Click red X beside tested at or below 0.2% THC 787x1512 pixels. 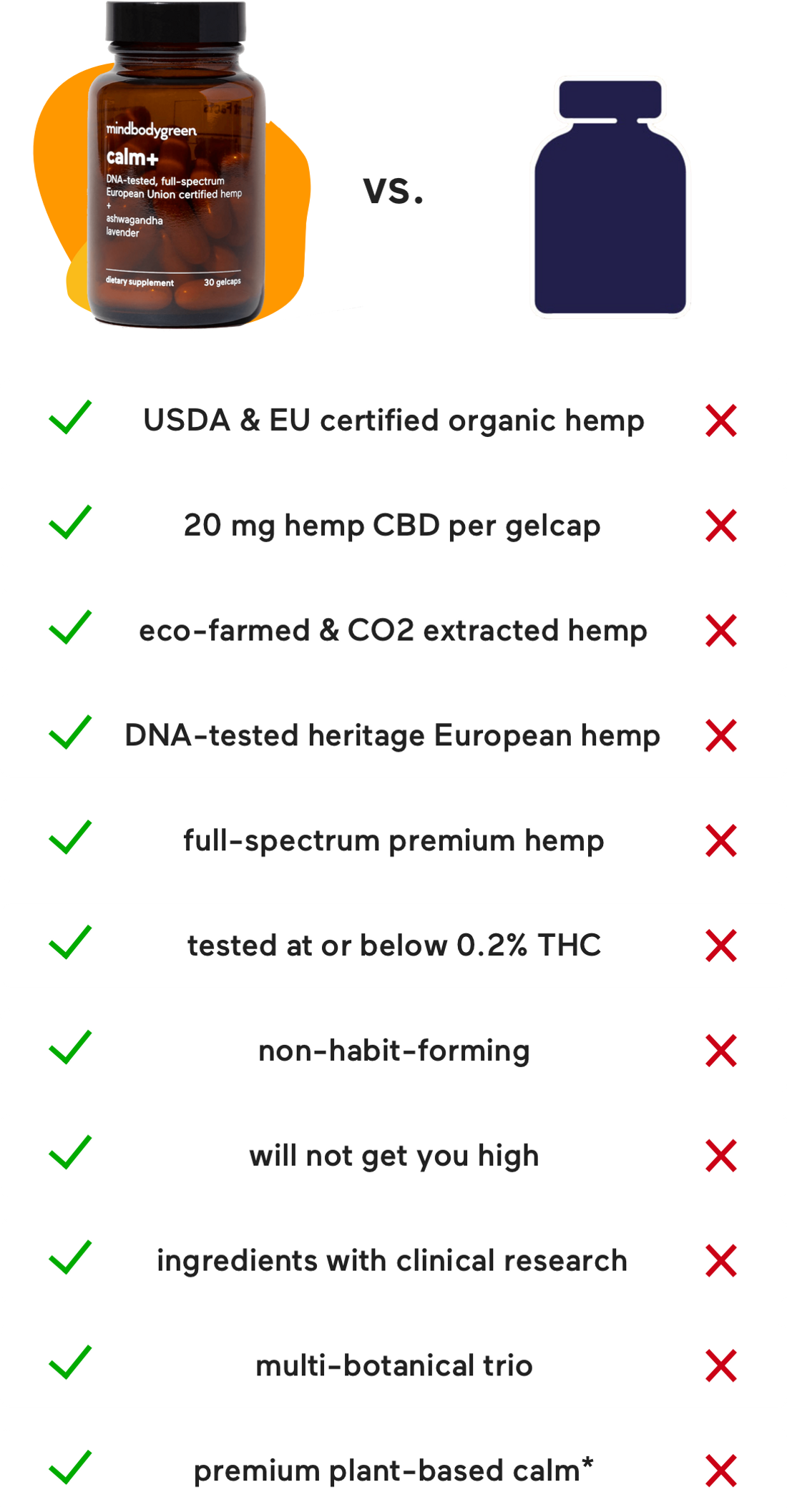[x=720, y=946]
